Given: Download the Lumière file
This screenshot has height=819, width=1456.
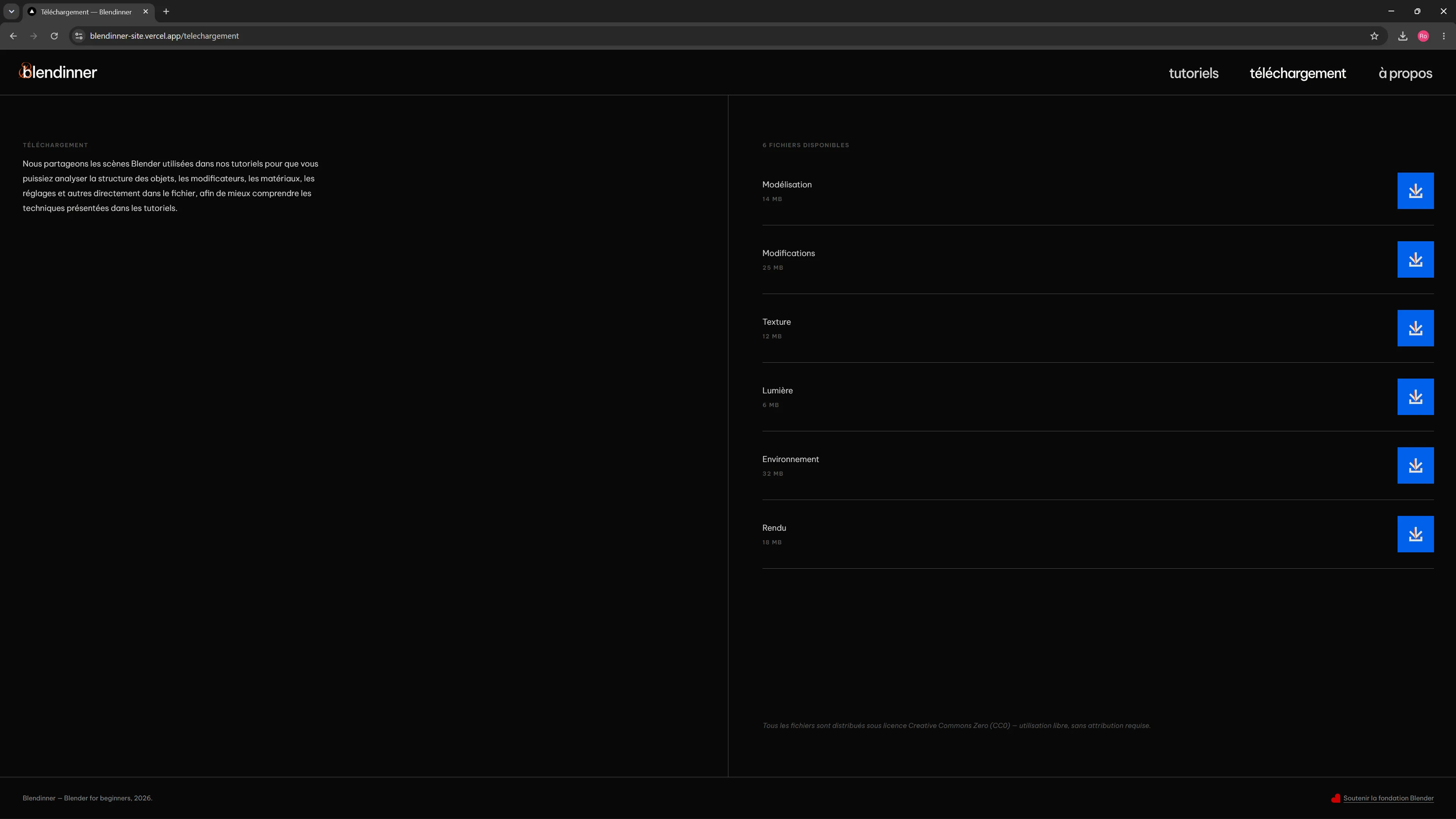Looking at the screenshot, I should 1415,397.
